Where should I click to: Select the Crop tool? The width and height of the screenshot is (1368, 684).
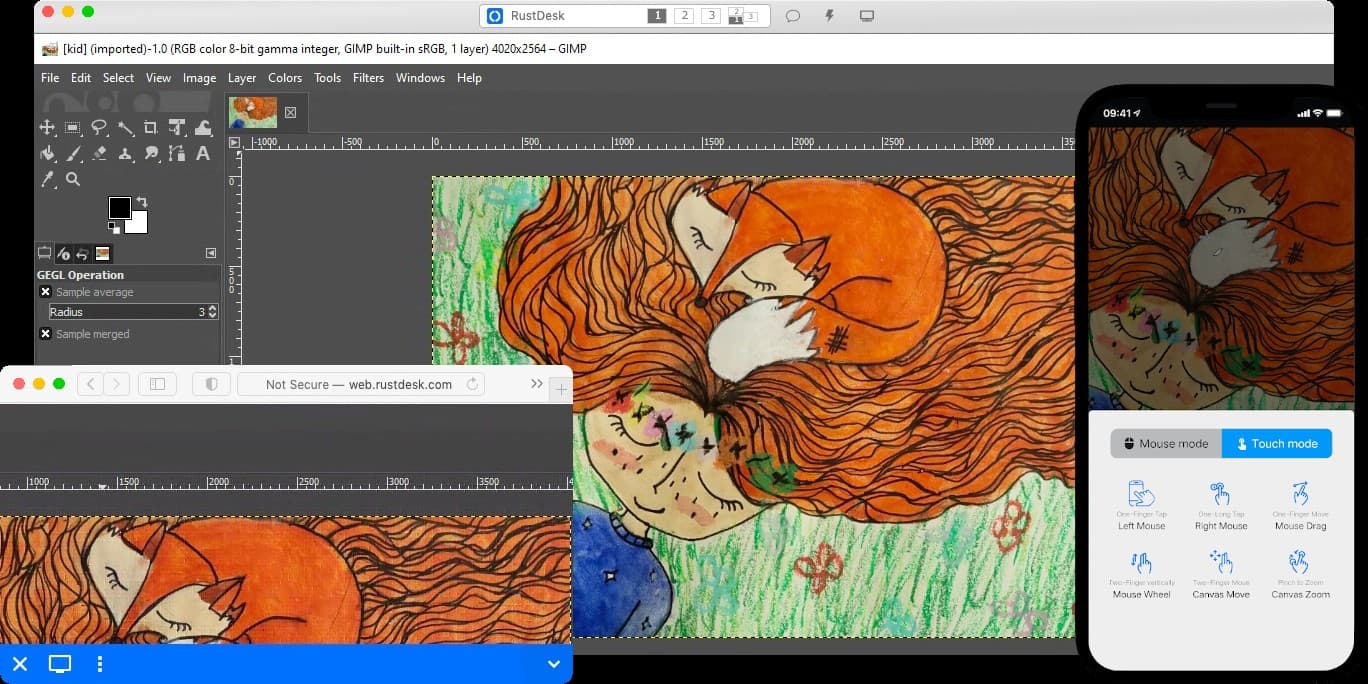coord(152,128)
